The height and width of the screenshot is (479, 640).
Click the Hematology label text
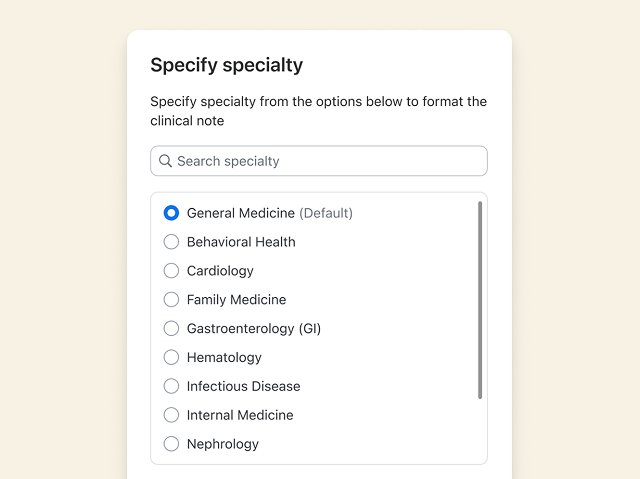pos(224,357)
